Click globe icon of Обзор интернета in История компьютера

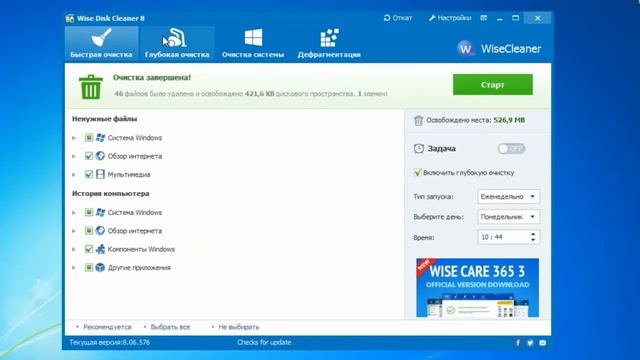(x=100, y=231)
